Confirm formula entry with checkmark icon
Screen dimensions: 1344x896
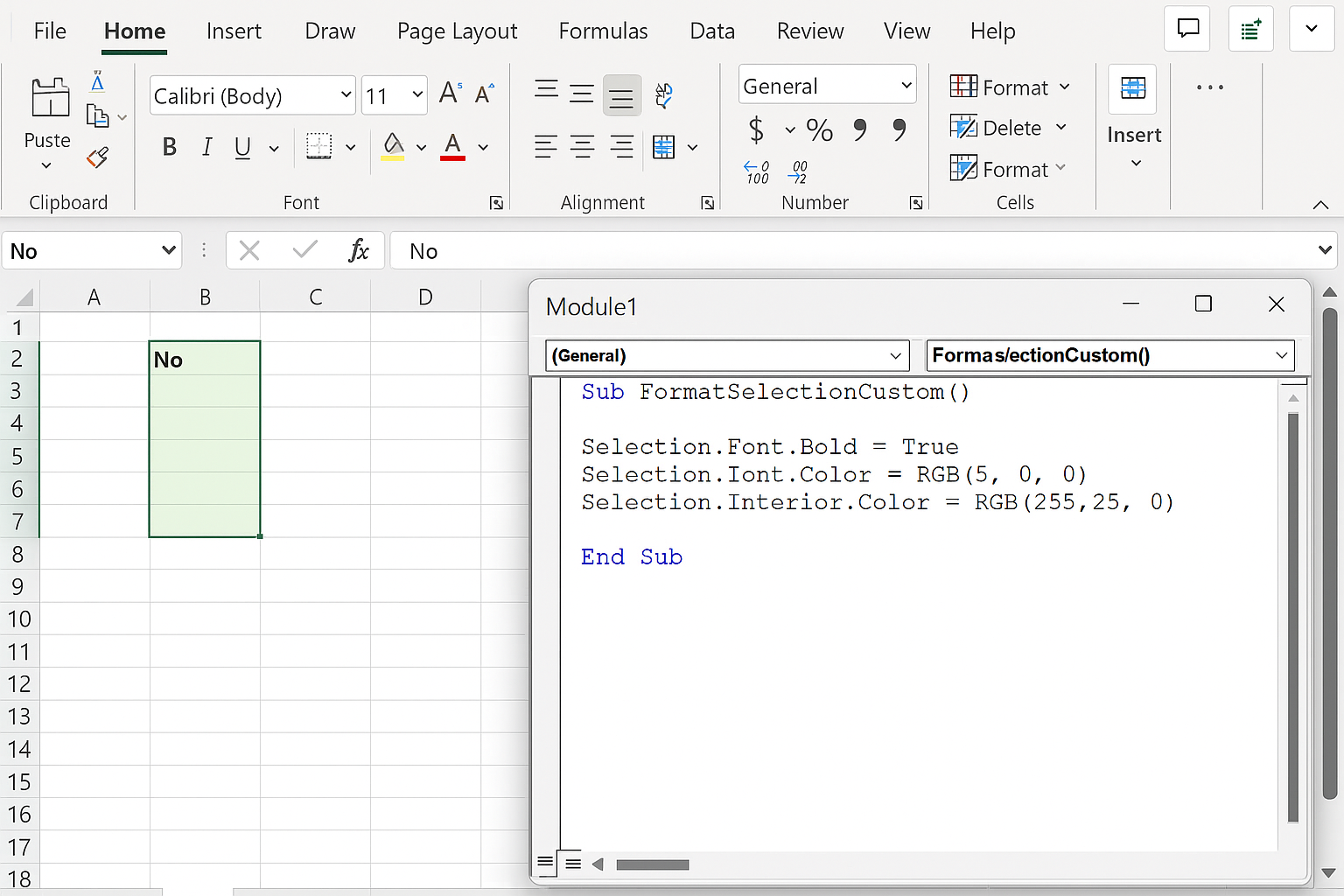click(x=304, y=251)
